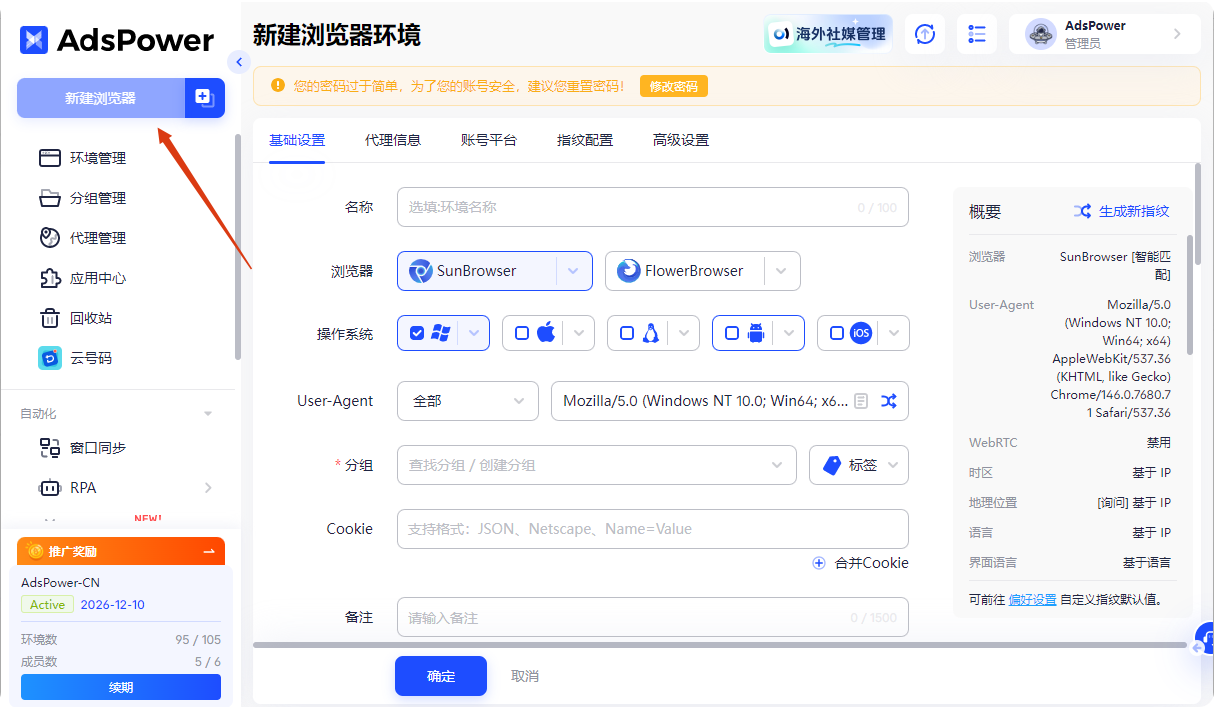The width and height of the screenshot is (1214, 707).
Task: Open the SunBrowser version dropdown
Action: coord(573,270)
